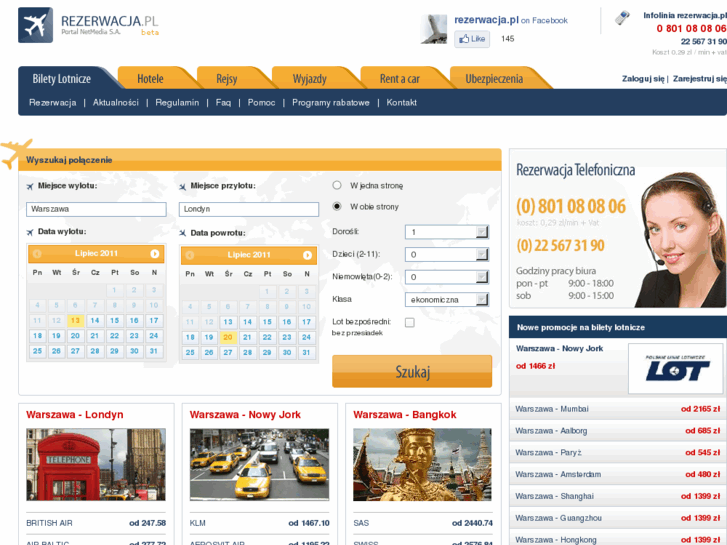Click the plane icon beside Data wylotu

pos(30,231)
